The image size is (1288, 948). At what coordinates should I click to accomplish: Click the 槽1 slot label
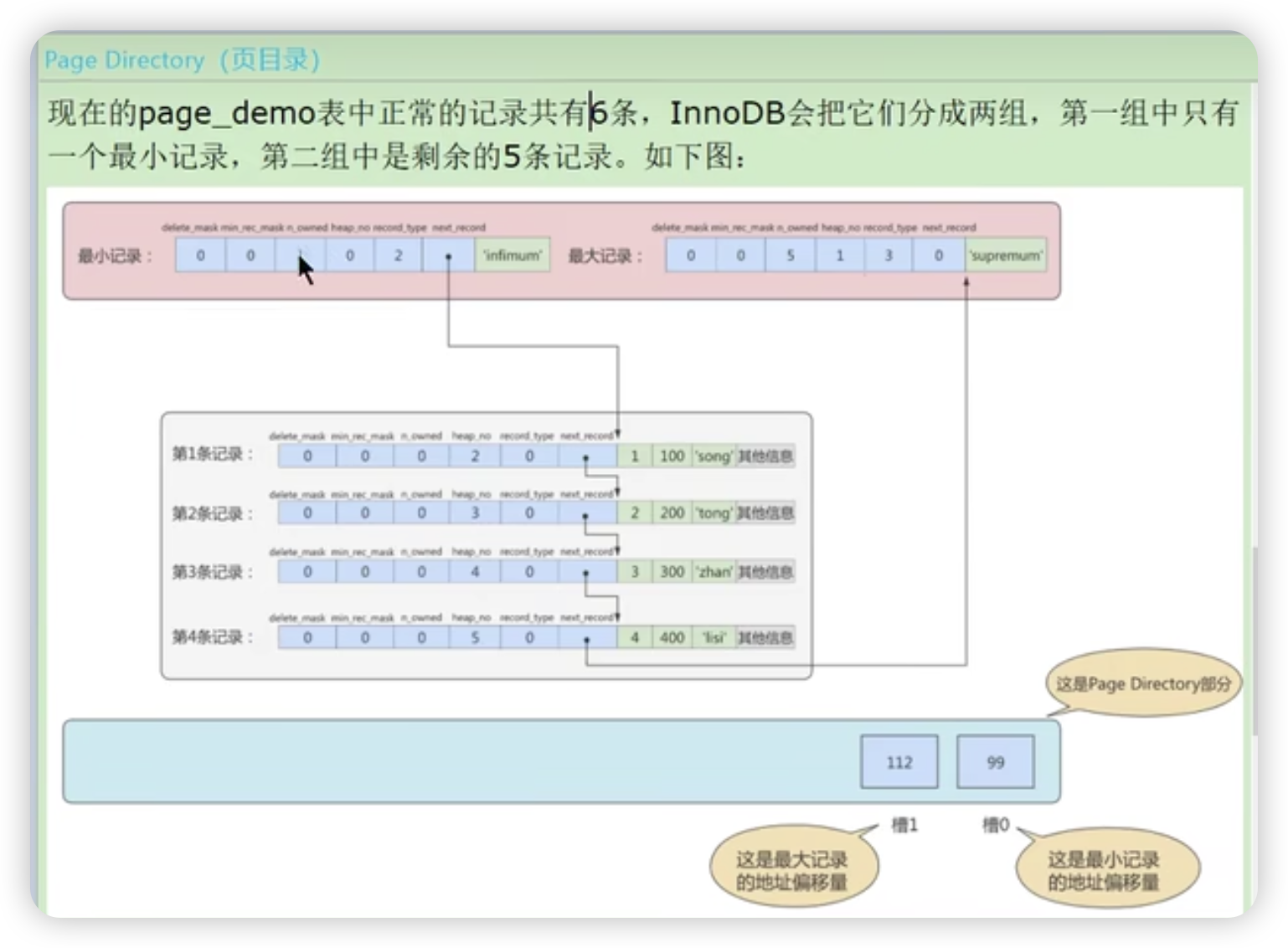tap(904, 825)
